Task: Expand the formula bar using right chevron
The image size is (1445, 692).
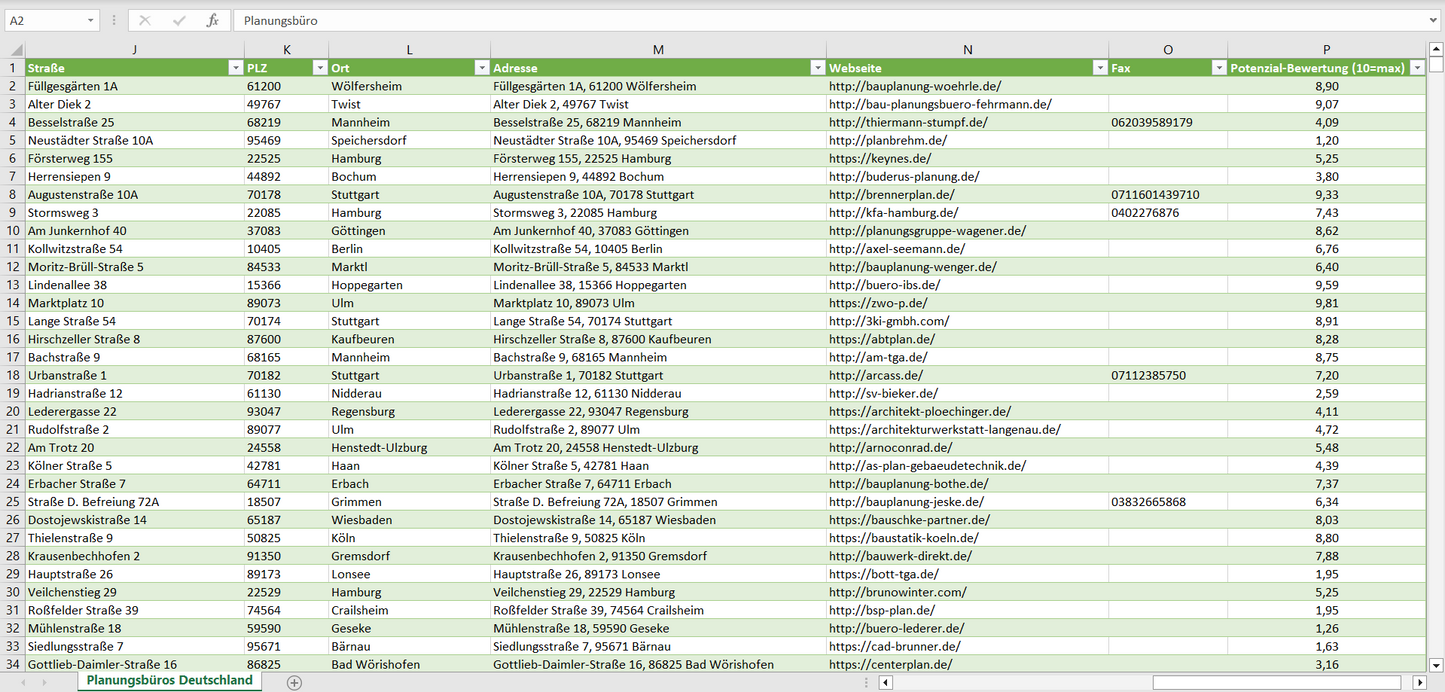Action: pyautogui.click(x=1434, y=20)
